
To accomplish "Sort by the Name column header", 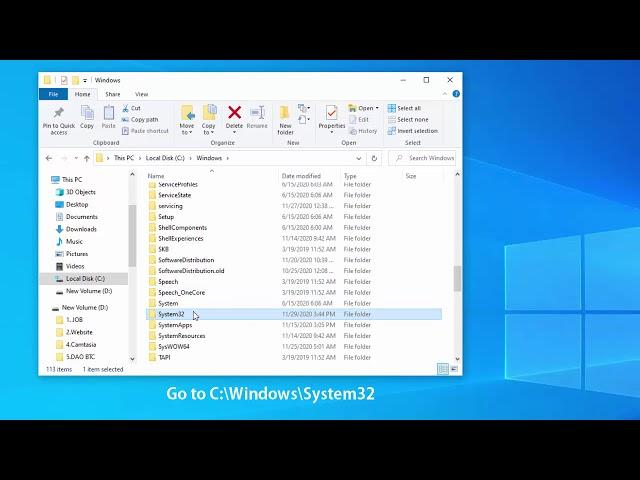I will coord(156,176).
